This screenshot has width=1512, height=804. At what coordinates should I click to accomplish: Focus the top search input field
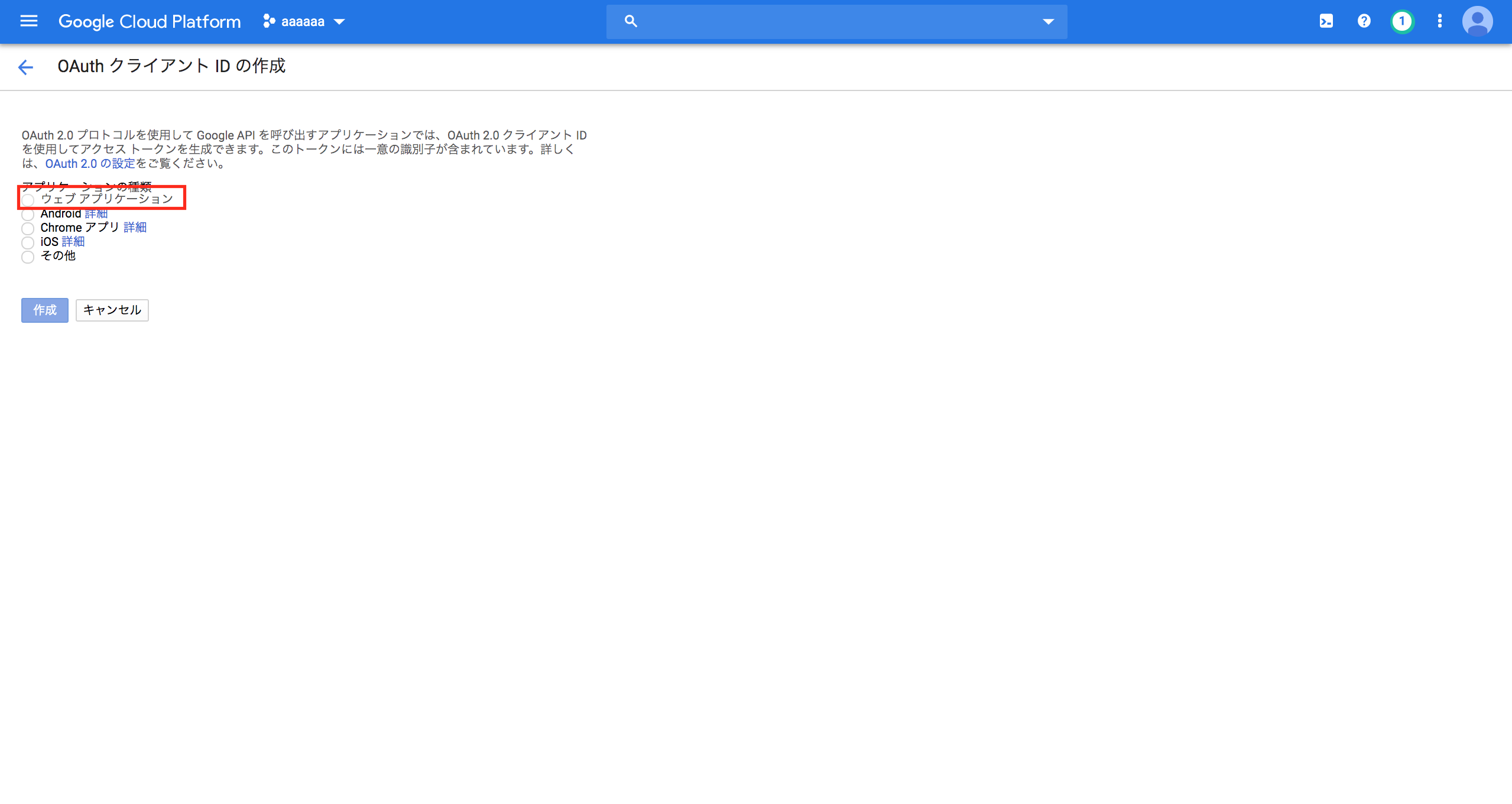(836, 22)
